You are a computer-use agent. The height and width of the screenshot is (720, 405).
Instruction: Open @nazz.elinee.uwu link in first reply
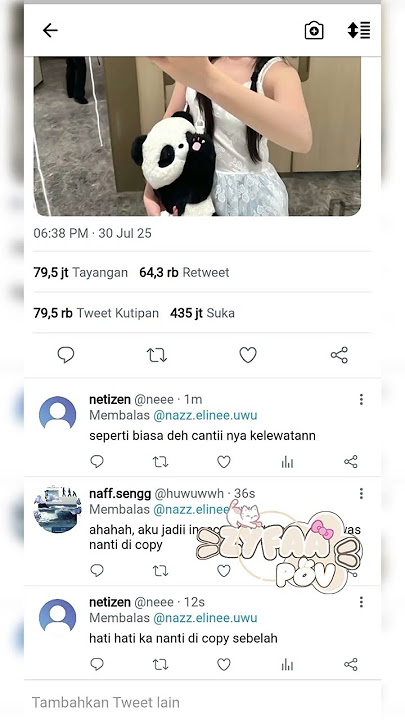pyautogui.click(x=205, y=416)
